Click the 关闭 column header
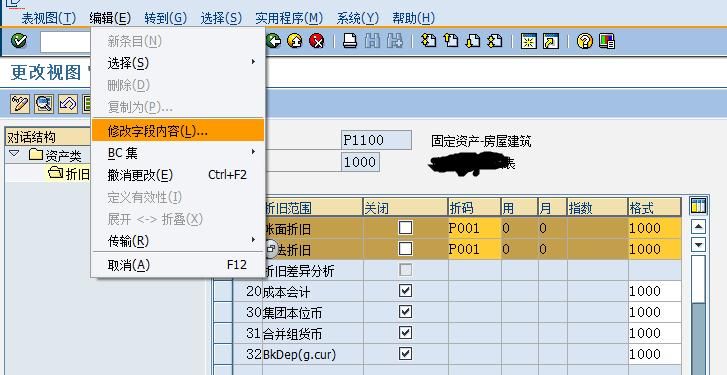The width and height of the screenshot is (727, 375). (x=406, y=208)
